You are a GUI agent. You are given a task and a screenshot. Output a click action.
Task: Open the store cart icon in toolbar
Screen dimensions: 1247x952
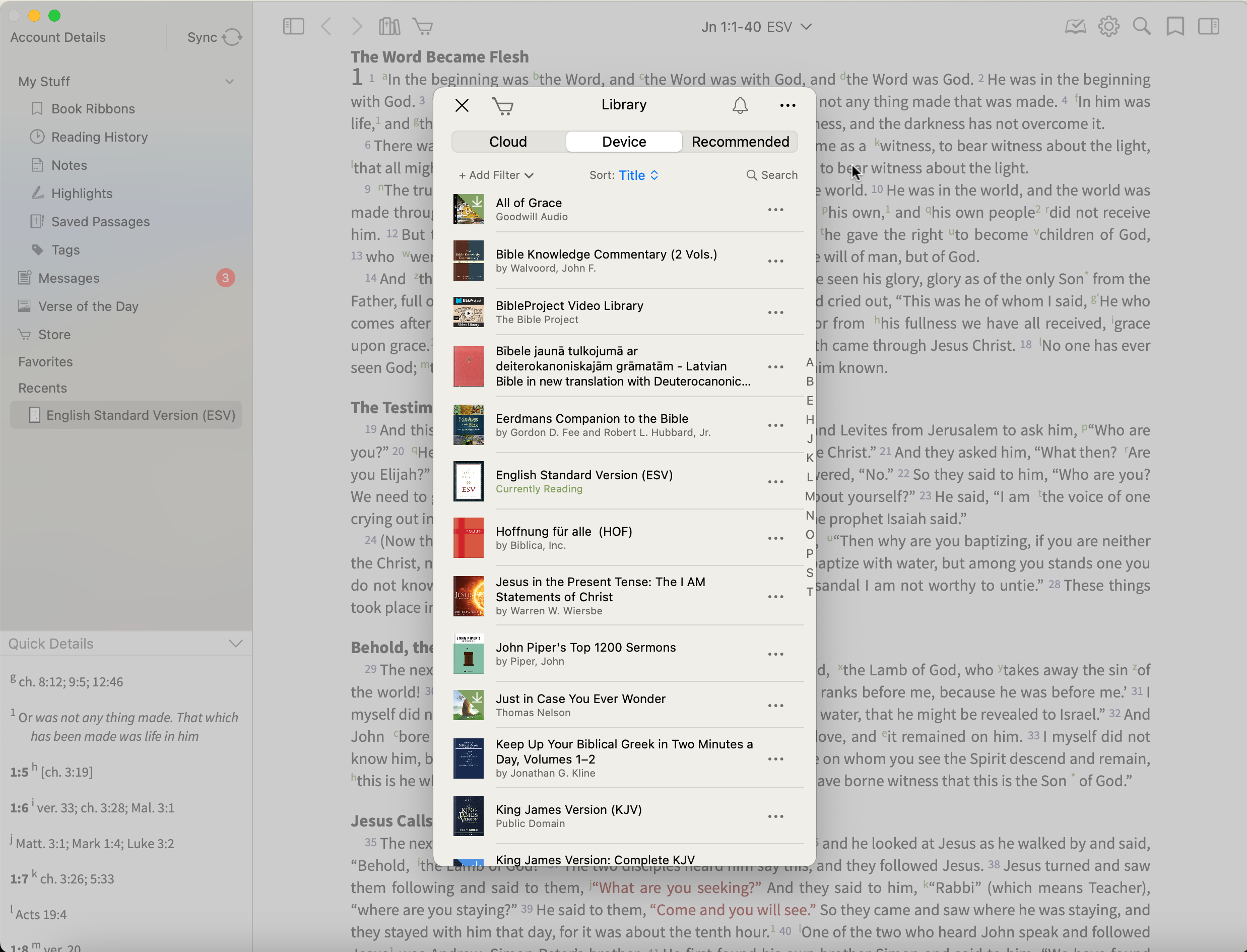(x=423, y=27)
